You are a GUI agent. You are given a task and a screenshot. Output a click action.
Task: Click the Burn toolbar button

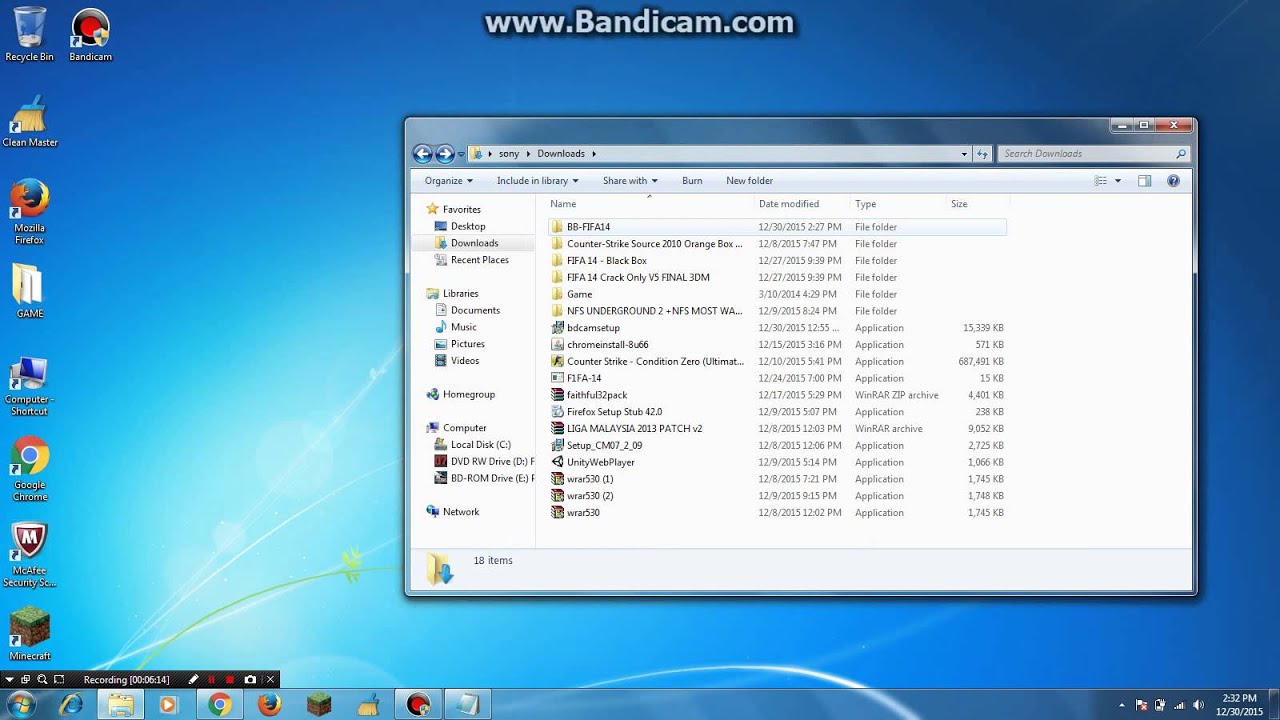coord(692,181)
